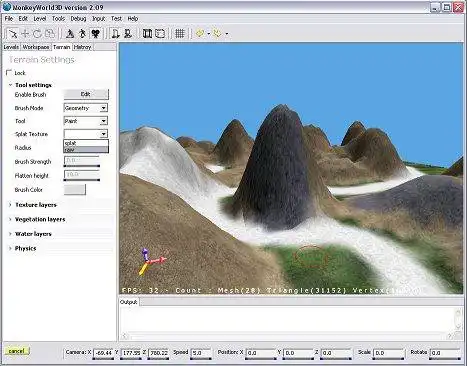Click the Position Z value field
This screenshot has width=467, height=366.
click(336, 353)
